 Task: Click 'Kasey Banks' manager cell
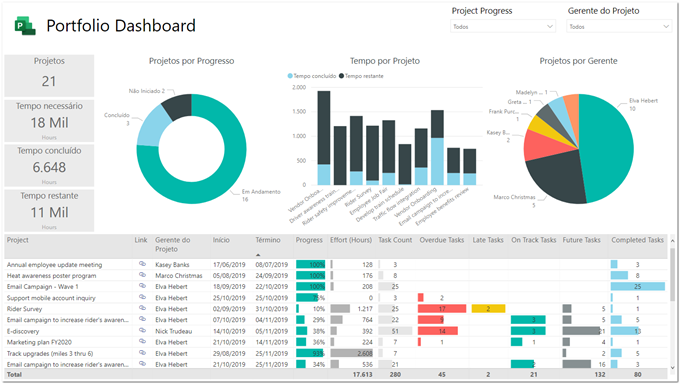[172, 265]
